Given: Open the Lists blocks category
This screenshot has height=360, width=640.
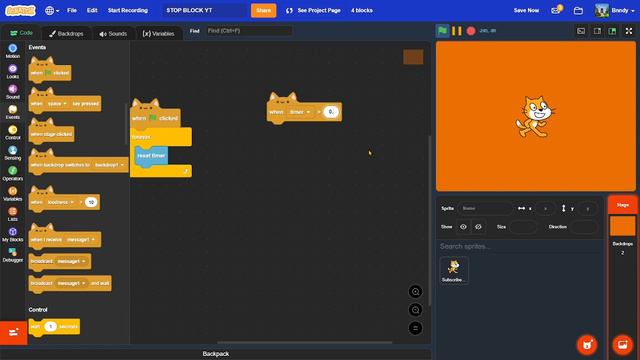Looking at the screenshot, I should 13,214.
